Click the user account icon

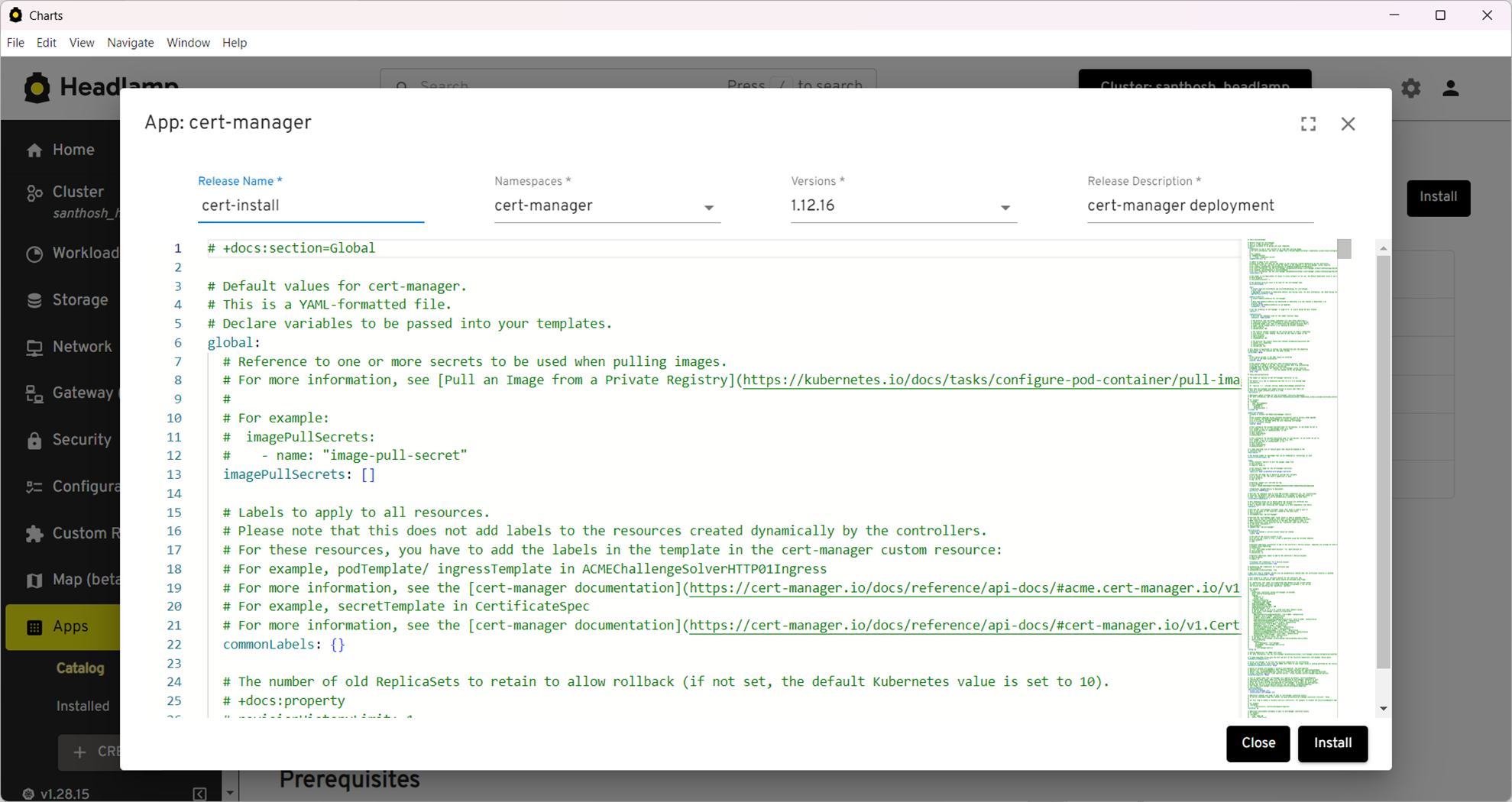click(x=1450, y=89)
